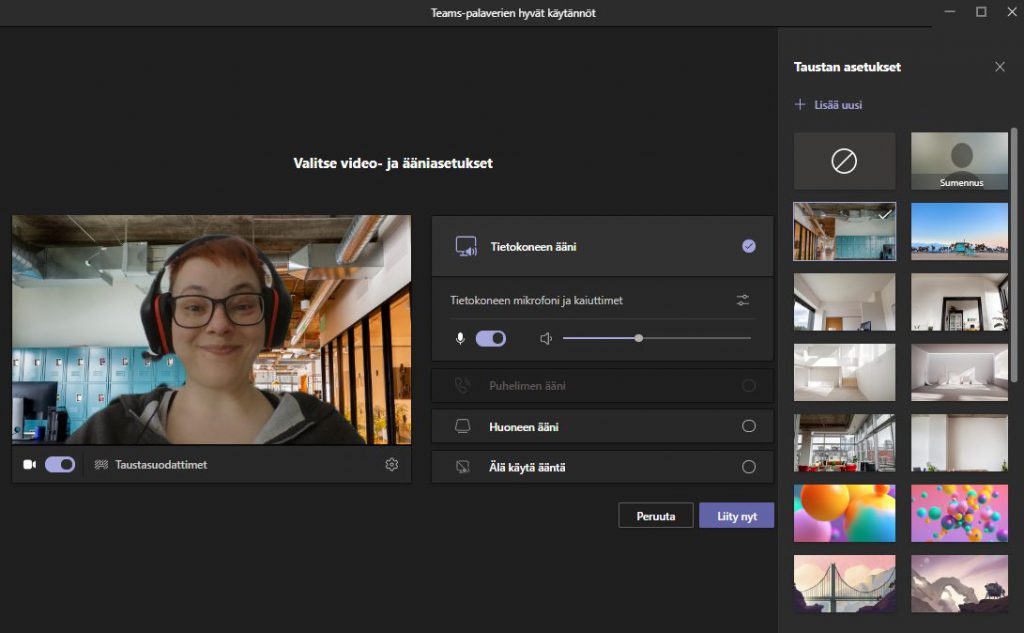1024x633 pixels.
Task: Open Taustasuodattimet background filters
Action: click(x=151, y=464)
